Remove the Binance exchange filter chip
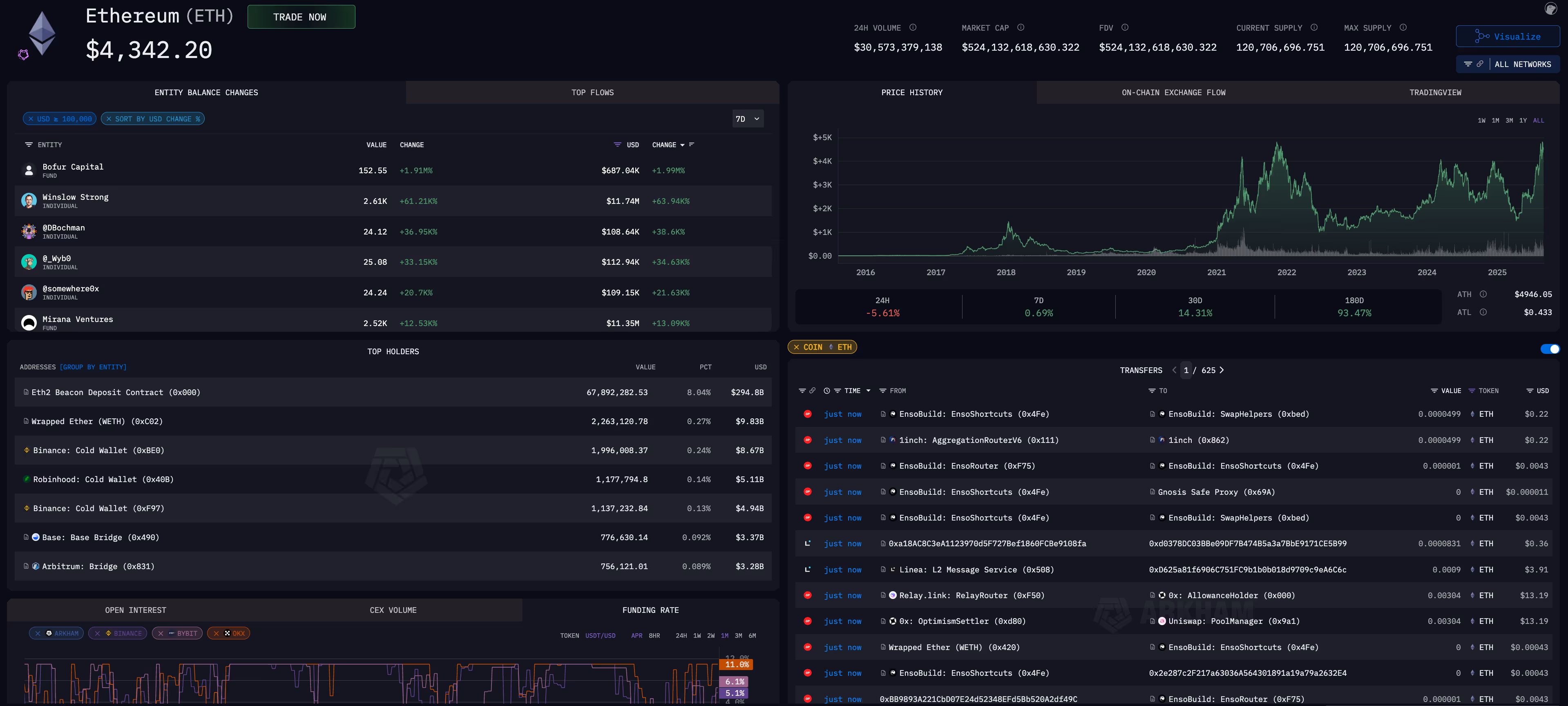Screen dimensions: 1568x706 [97, 634]
